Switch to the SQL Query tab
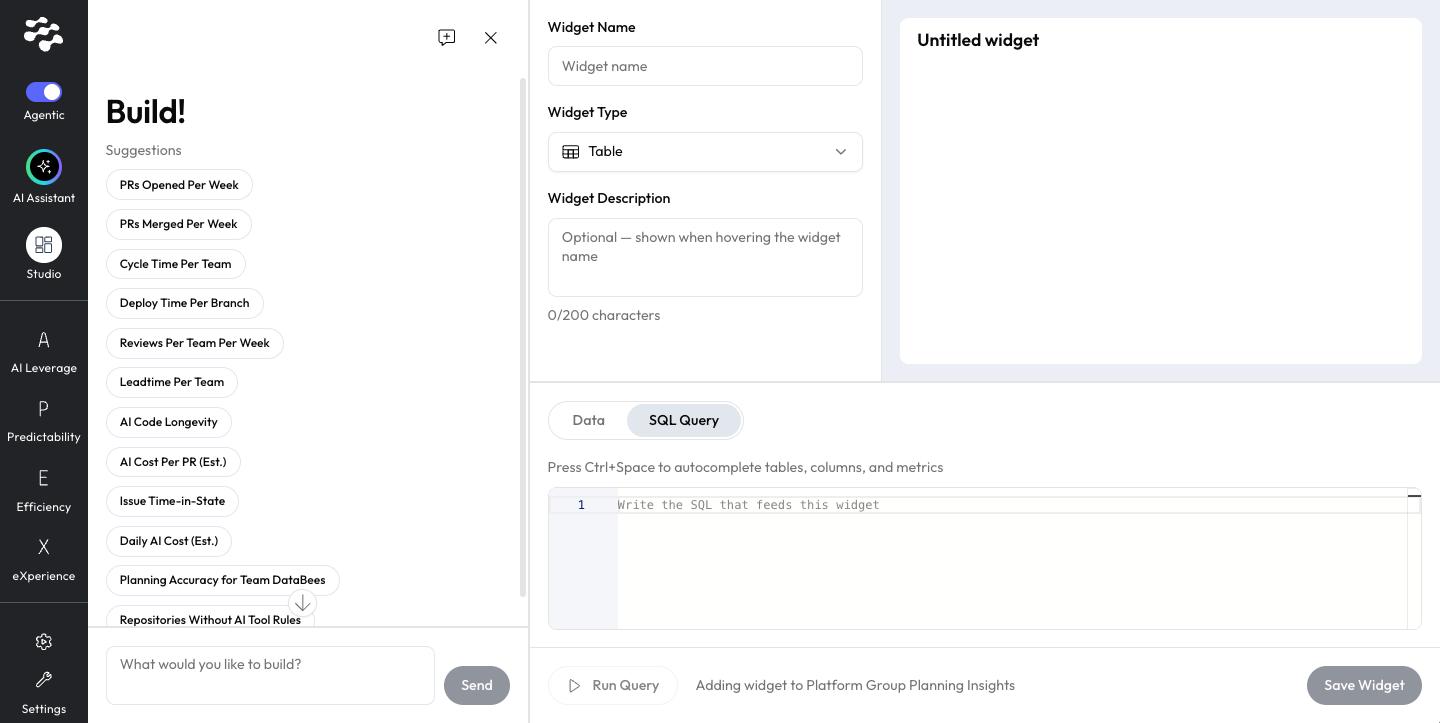This screenshot has width=1440, height=723. [684, 420]
